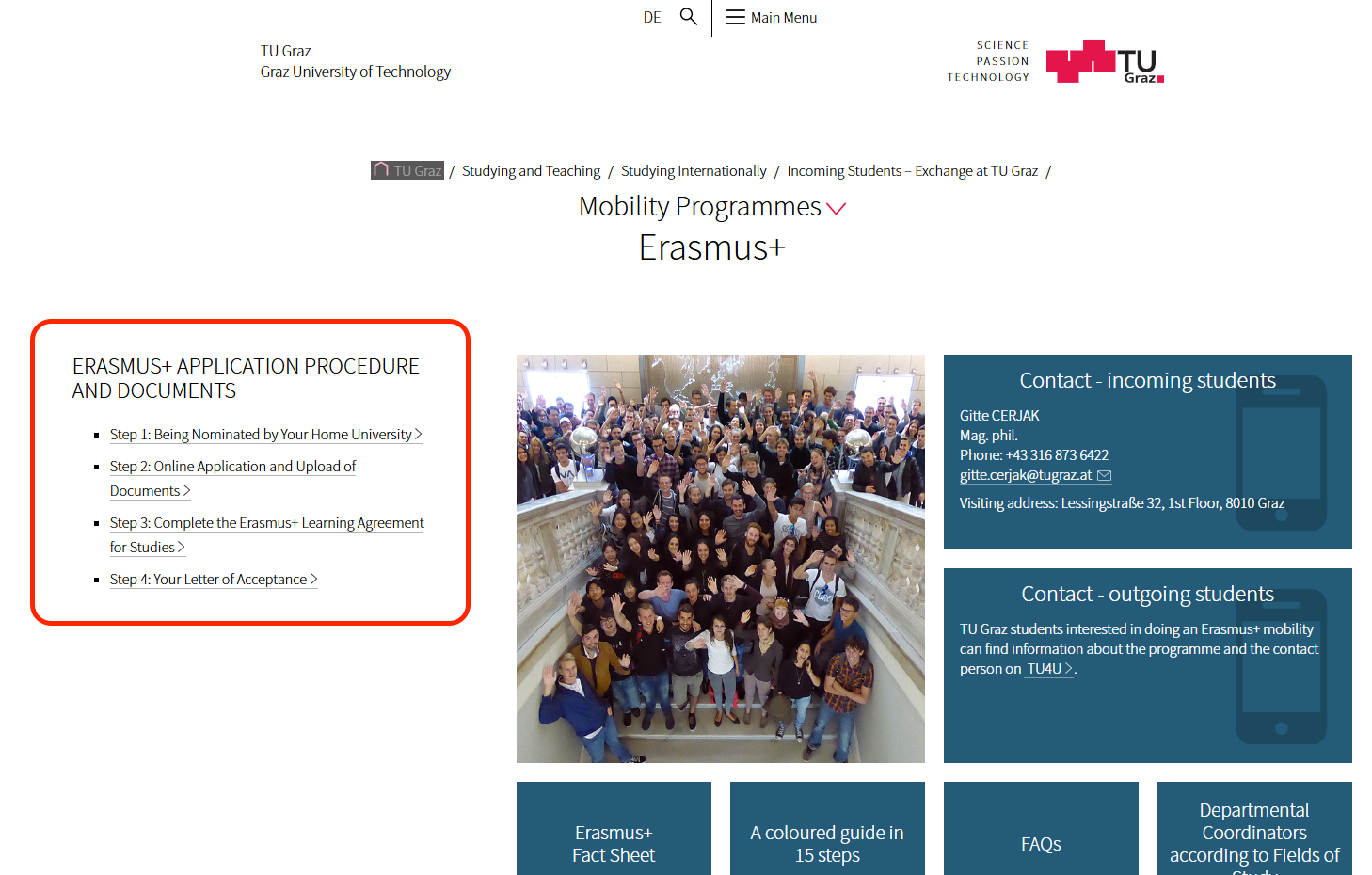Open A coloured guide in 15 steps tile

coord(827,828)
